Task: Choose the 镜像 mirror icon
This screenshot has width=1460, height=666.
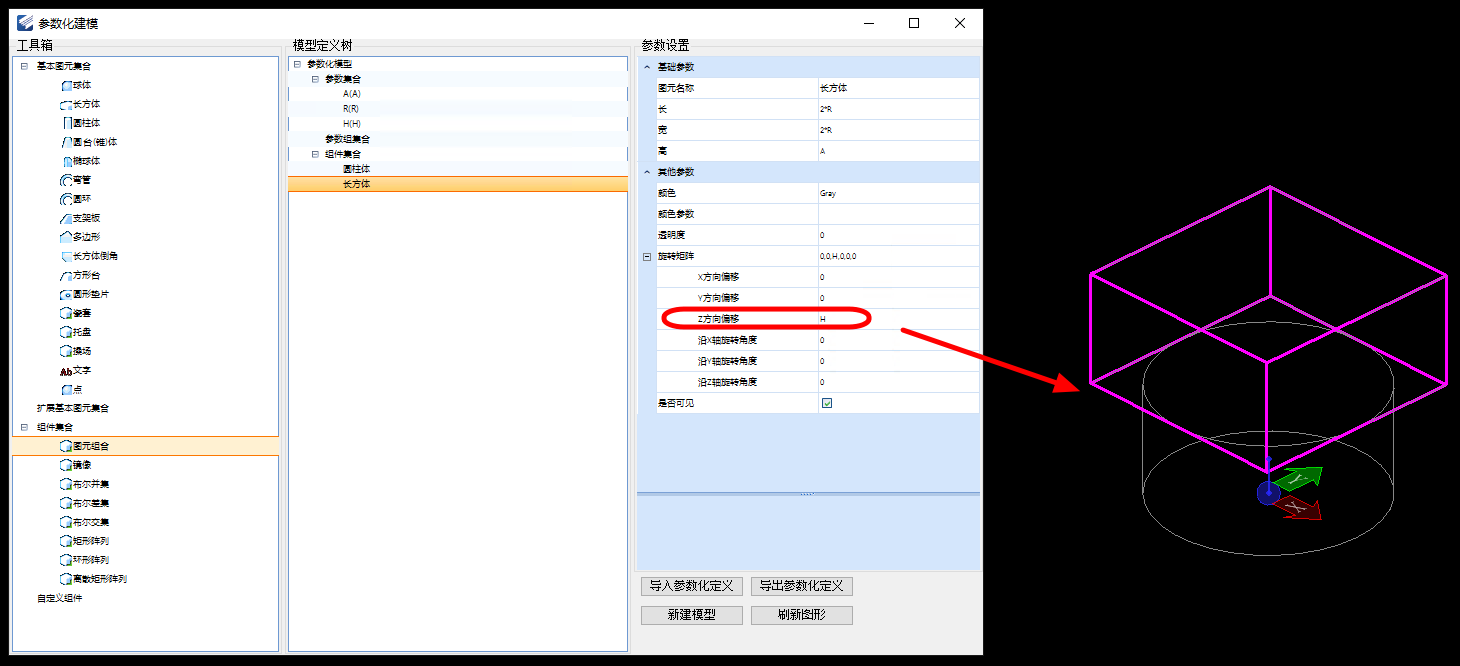Action: point(66,465)
